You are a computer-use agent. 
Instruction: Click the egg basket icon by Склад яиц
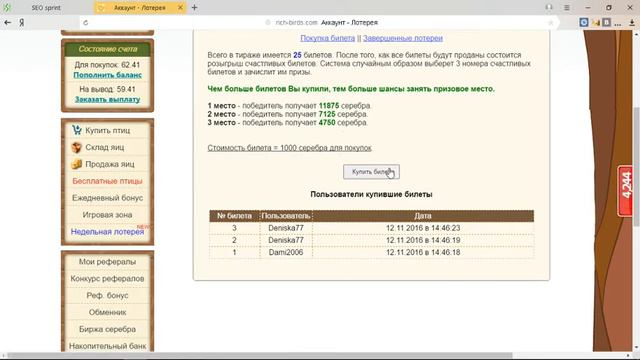(76, 147)
